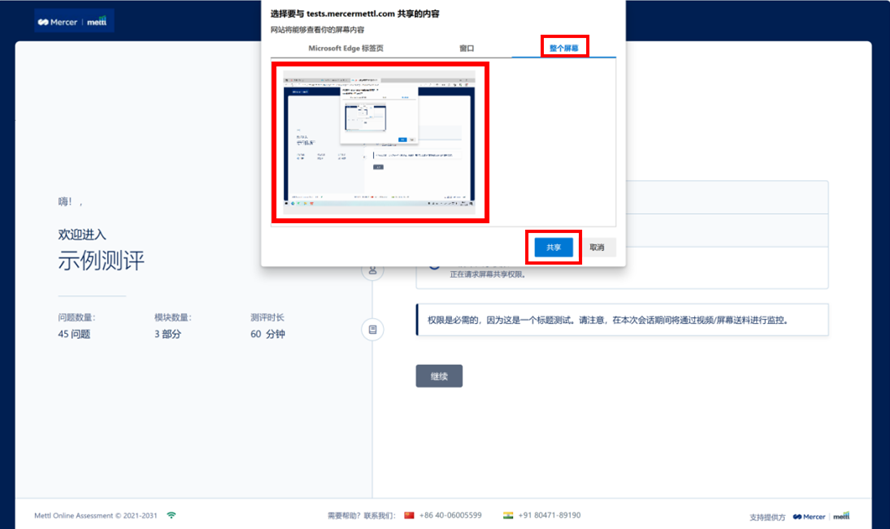Screen dimensions: 890x529
Task: Click the permission notice about video/screen monitoring
Action: (x=621, y=321)
